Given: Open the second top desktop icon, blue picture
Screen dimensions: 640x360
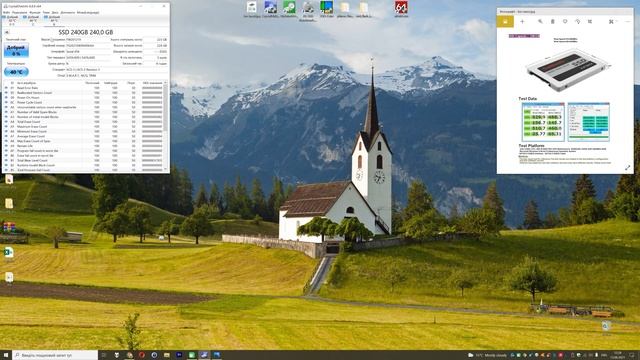Looking at the screenshot, I should pyautogui.click(x=270, y=9).
